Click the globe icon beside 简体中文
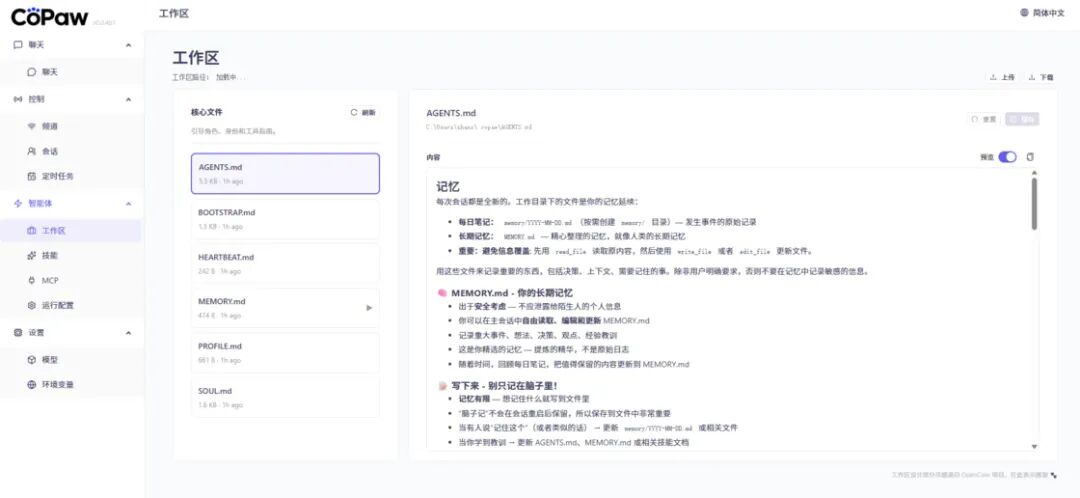The width and height of the screenshot is (1080, 498). point(1024,12)
